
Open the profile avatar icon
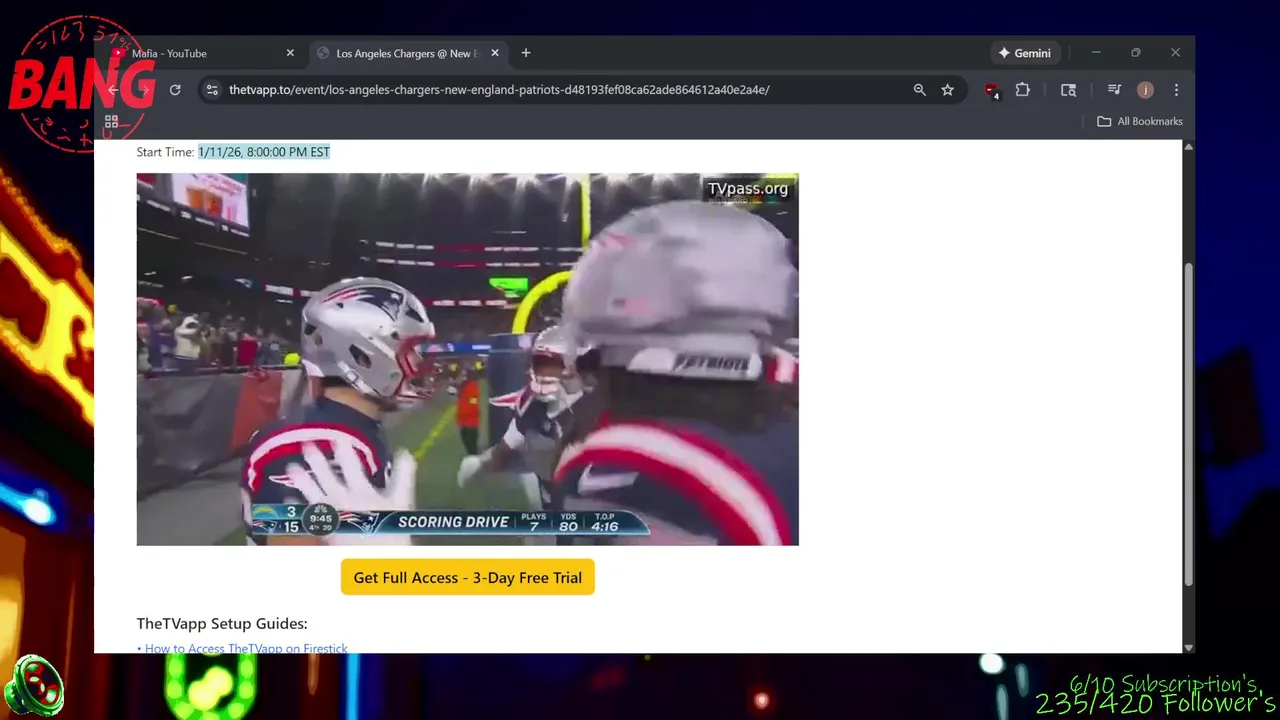(x=1145, y=90)
